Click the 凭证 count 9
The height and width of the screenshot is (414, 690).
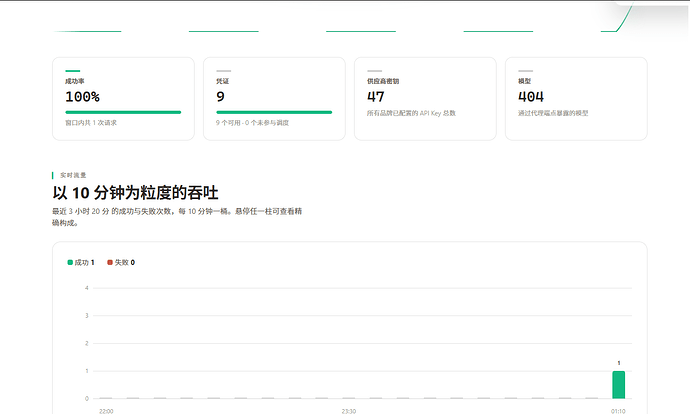[x=220, y=97]
